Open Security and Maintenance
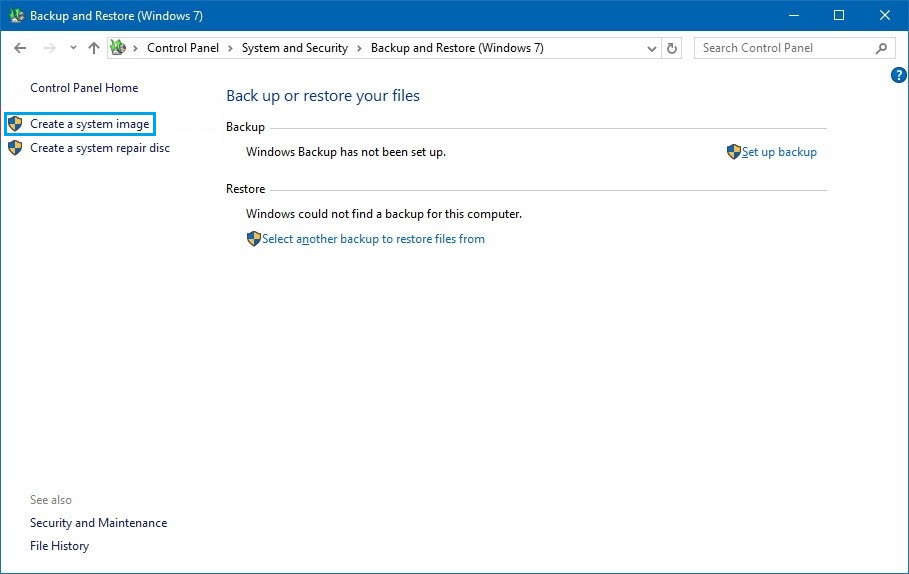Image resolution: width=909 pixels, height=574 pixels. pos(99,523)
